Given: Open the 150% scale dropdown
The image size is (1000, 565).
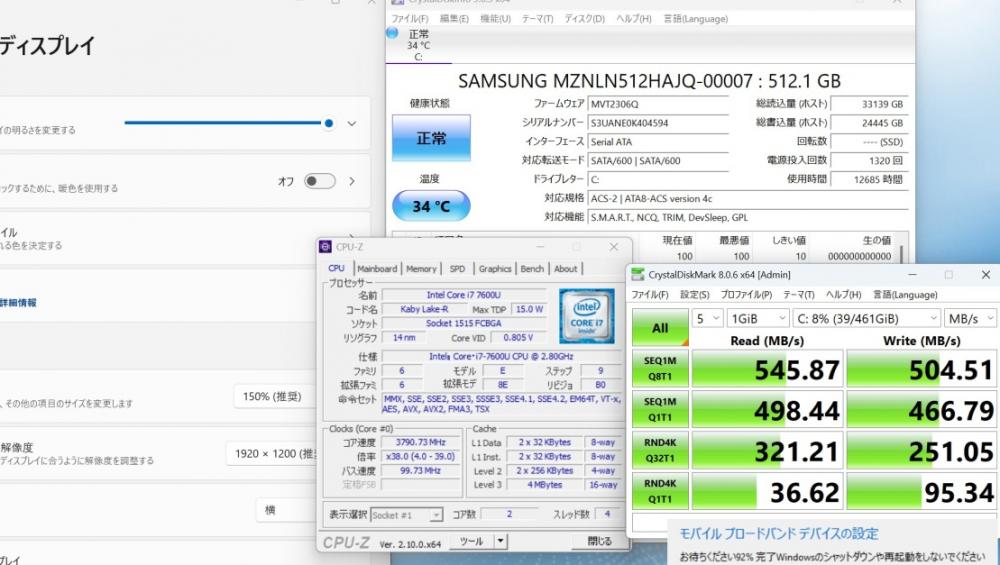Looking at the screenshot, I should tap(276, 397).
